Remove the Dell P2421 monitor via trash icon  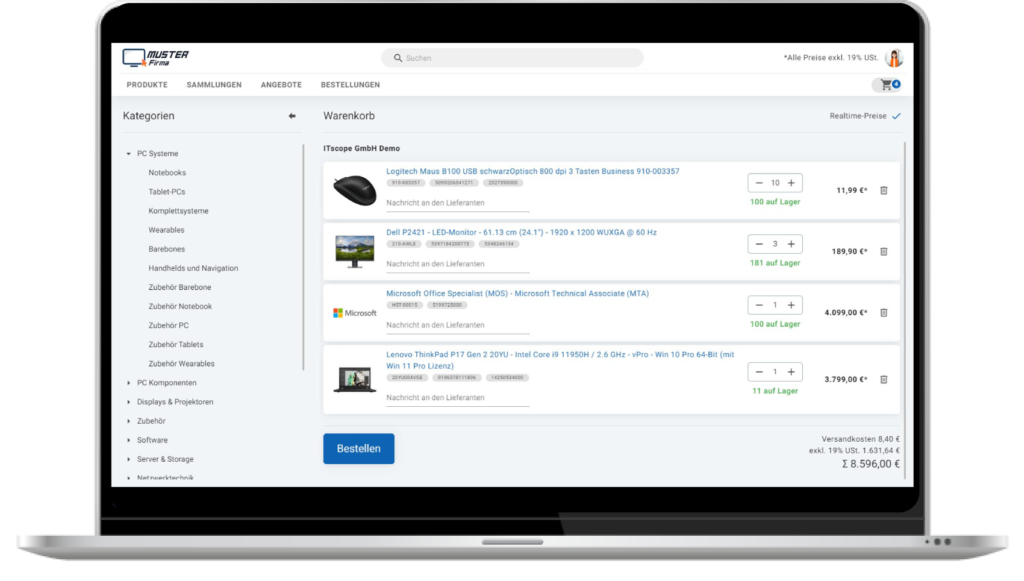pyautogui.click(x=884, y=251)
